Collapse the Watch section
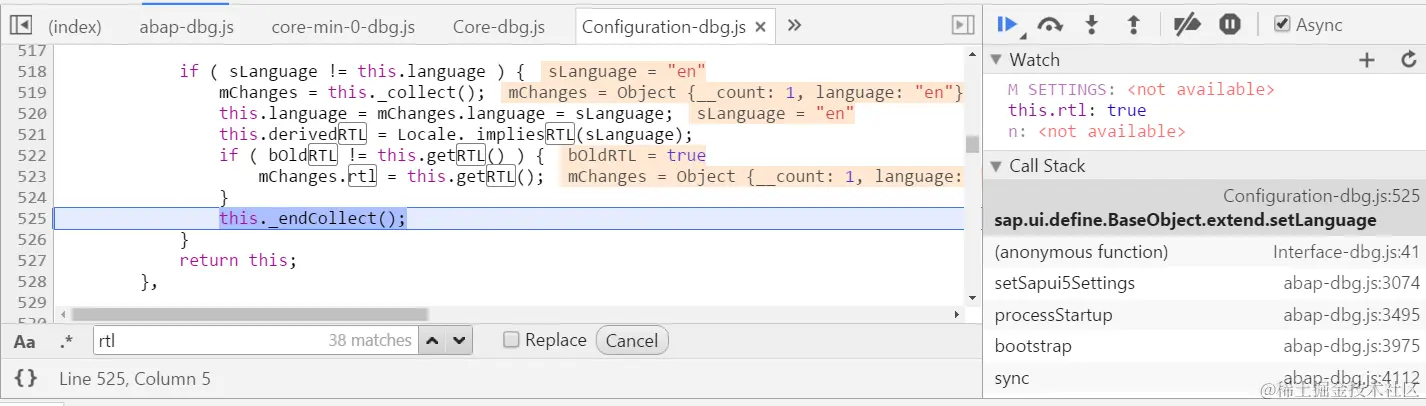 coord(995,60)
